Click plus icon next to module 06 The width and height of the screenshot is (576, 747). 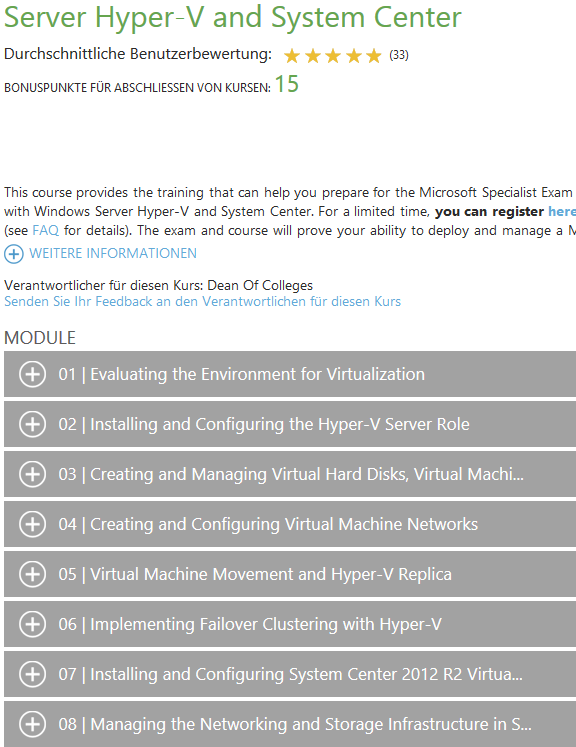[32, 624]
